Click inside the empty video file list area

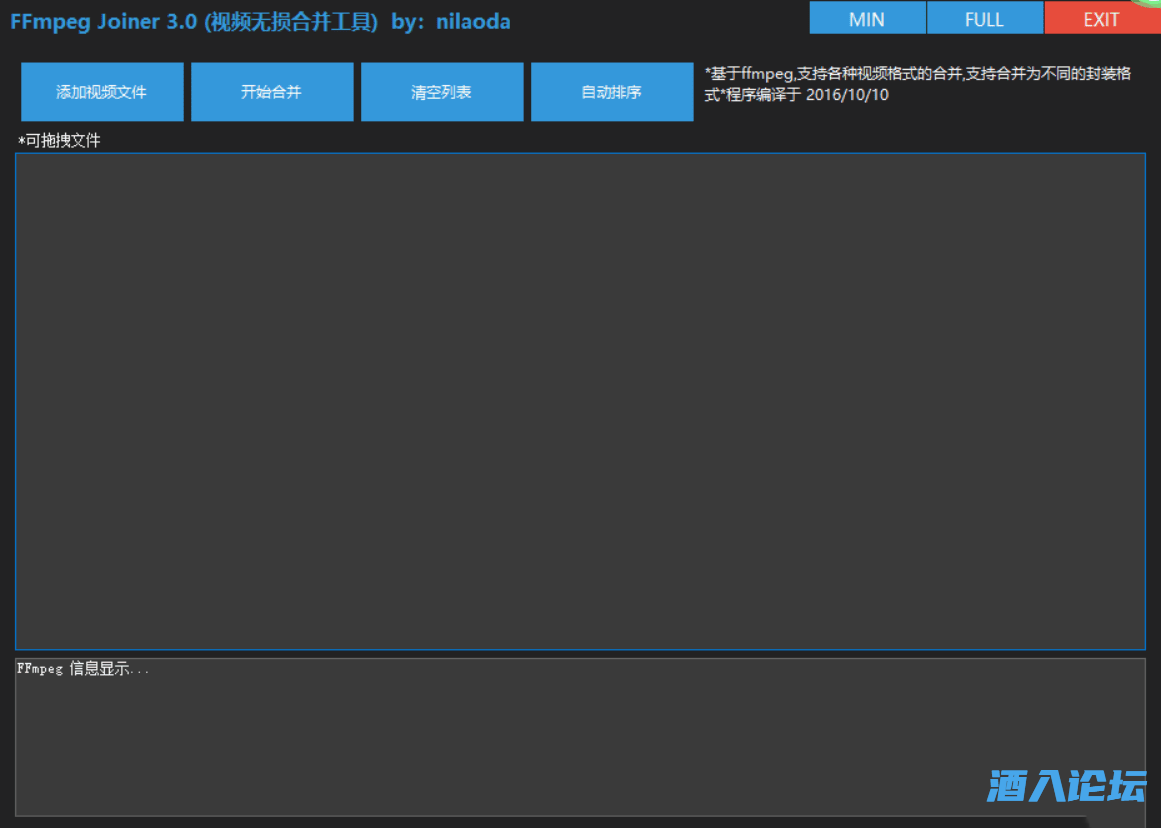[580, 400]
